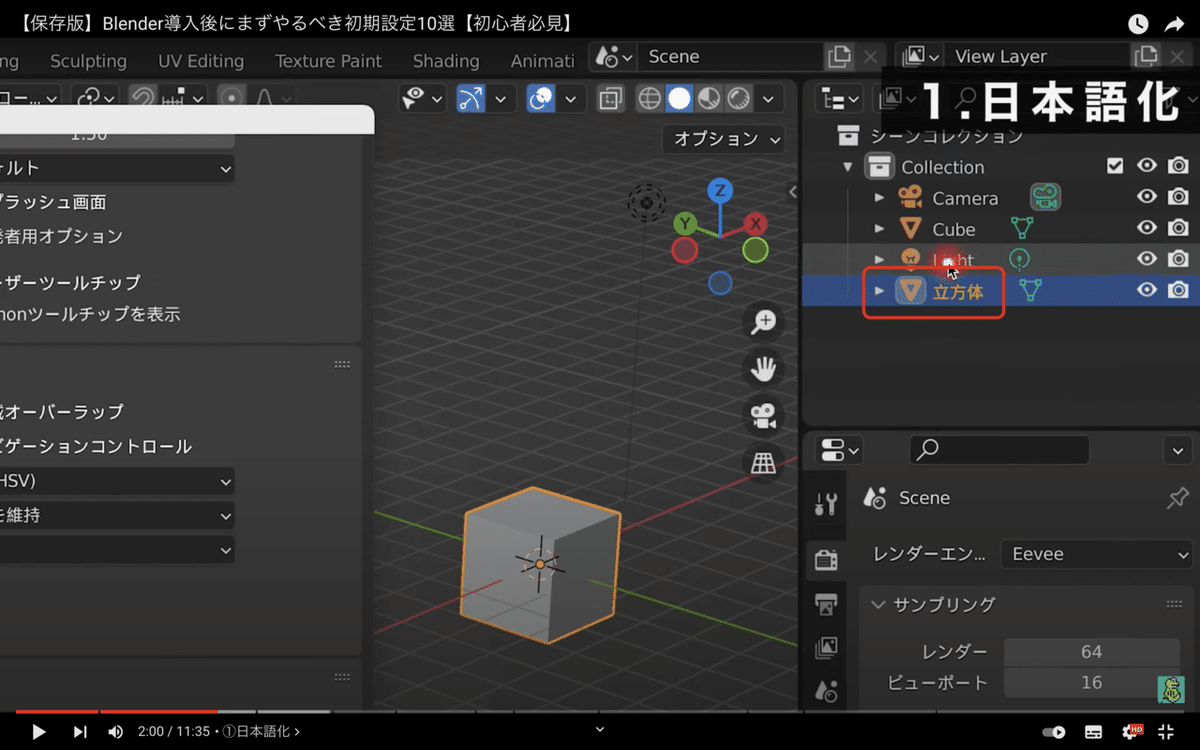Hide Camera with its eye icon
The width and height of the screenshot is (1200, 750).
point(1147,197)
